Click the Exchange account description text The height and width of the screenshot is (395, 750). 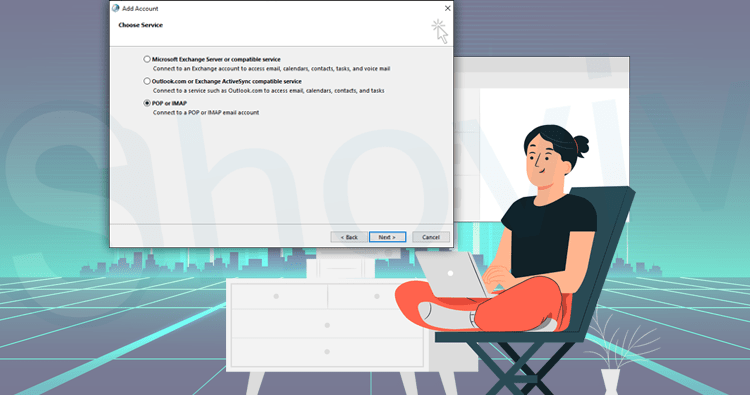click(272, 69)
